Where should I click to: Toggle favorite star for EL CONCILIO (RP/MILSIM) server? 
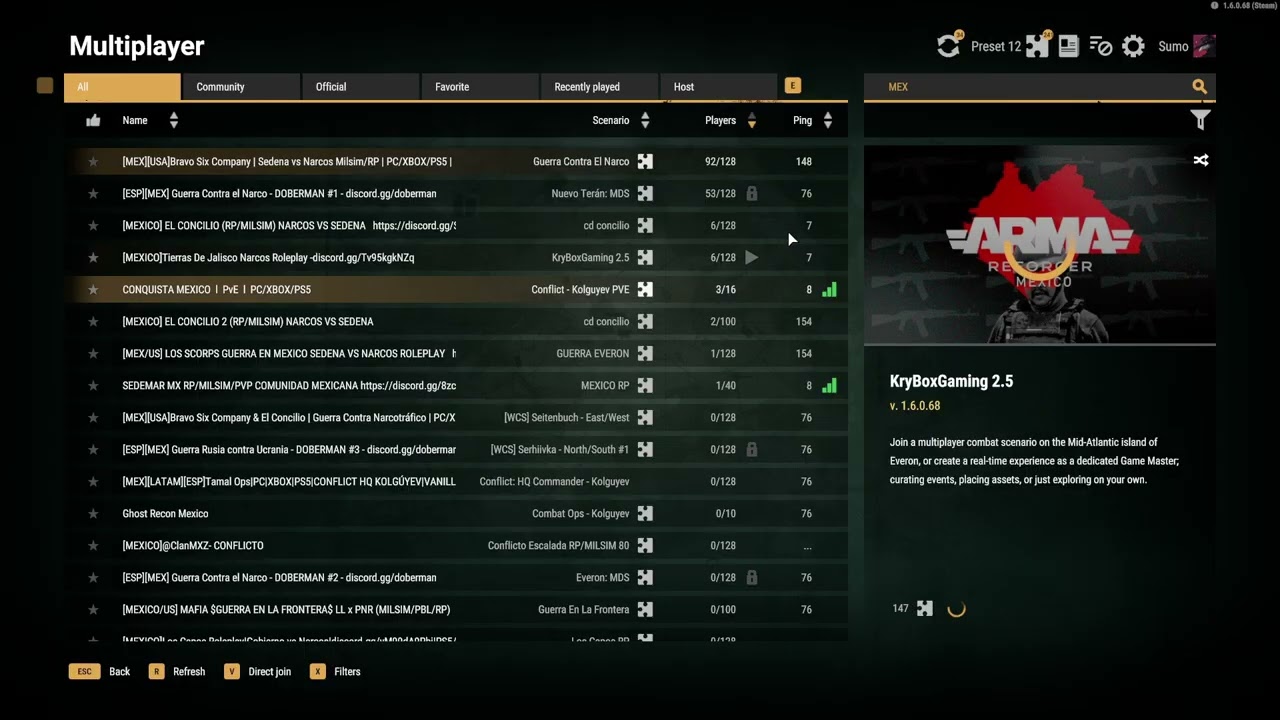(x=93, y=225)
